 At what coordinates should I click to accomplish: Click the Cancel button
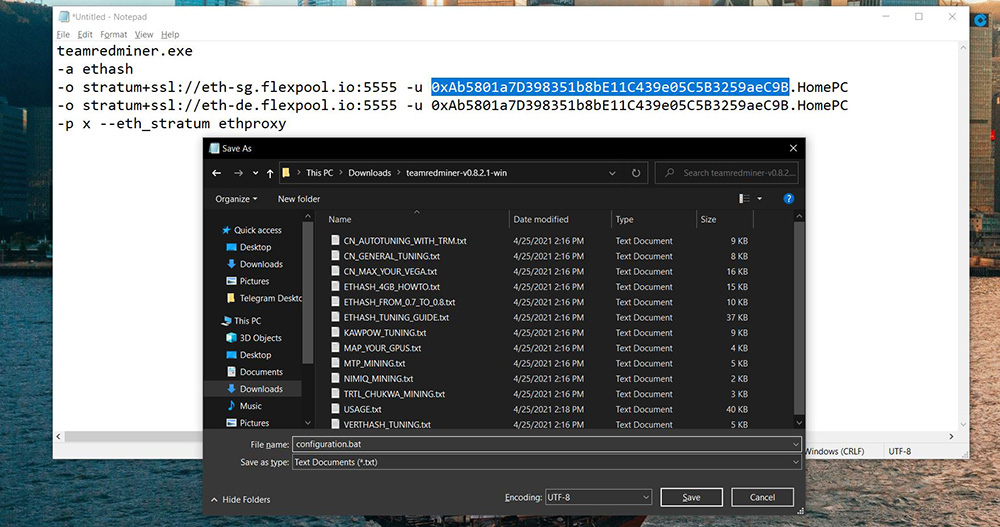click(762, 497)
